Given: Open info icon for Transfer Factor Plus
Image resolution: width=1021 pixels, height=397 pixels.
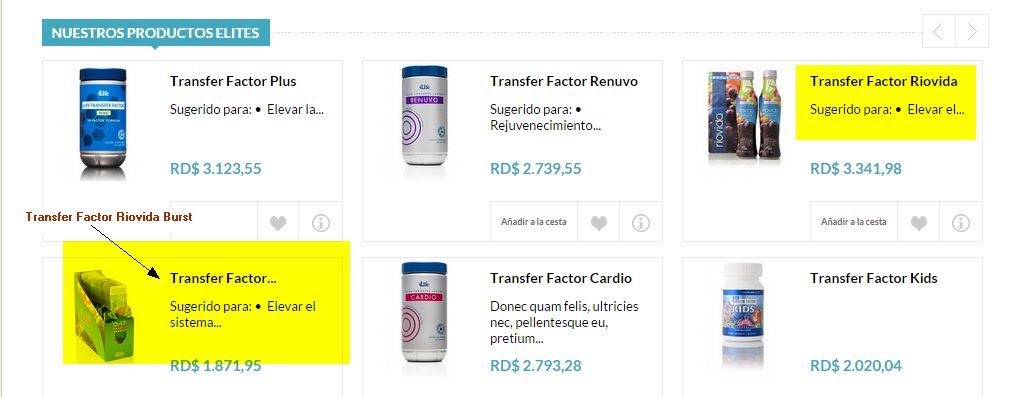Looking at the screenshot, I should click(320, 222).
